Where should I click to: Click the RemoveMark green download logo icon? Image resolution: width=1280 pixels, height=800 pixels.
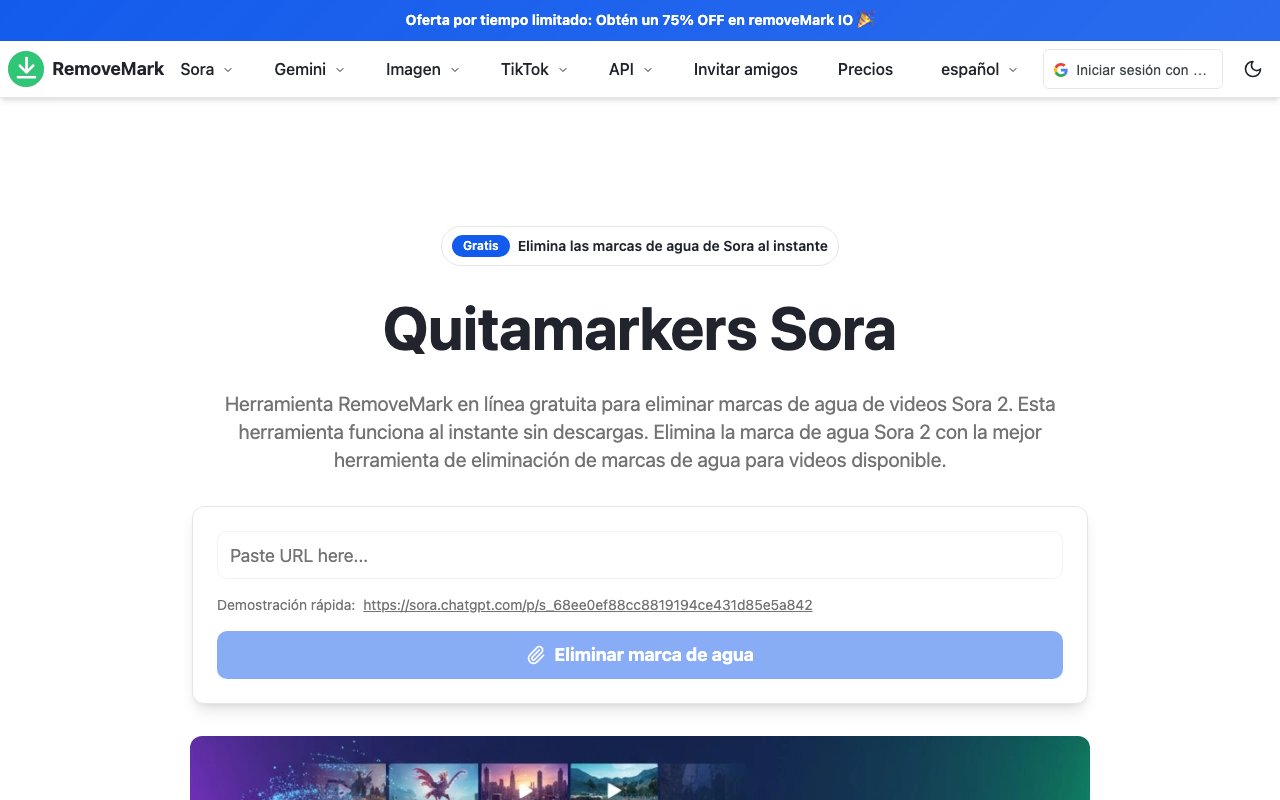click(26, 69)
